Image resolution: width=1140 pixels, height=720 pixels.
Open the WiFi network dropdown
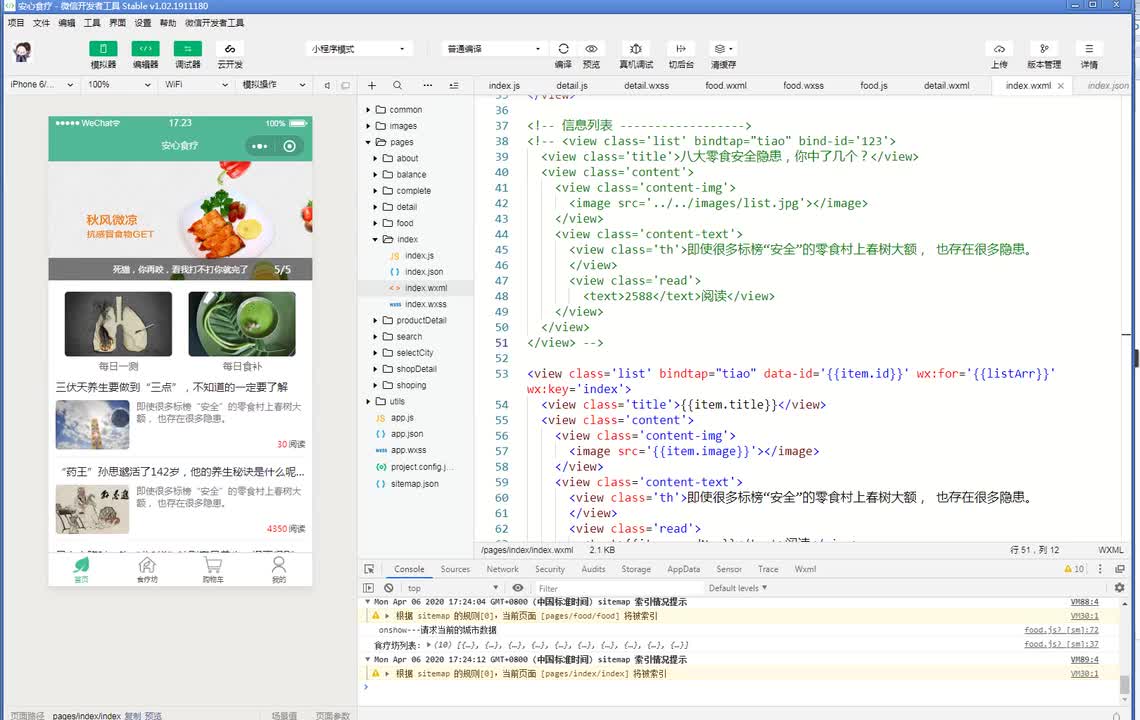pos(196,84)
